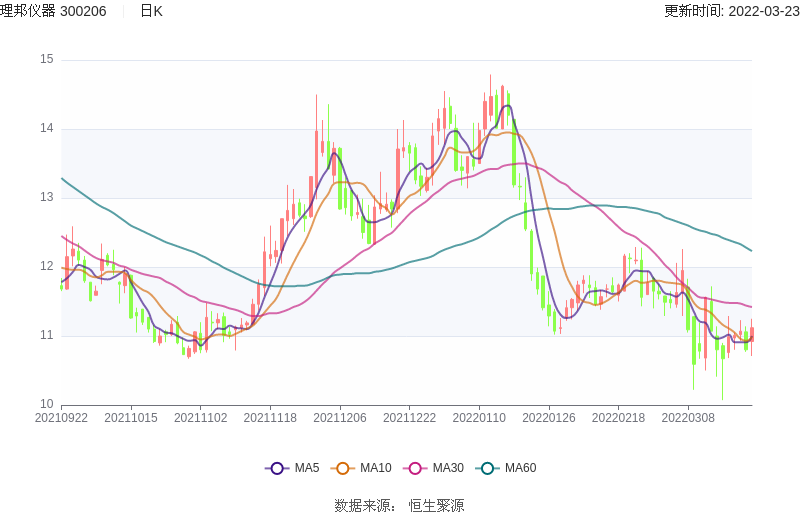Hide the MA10 series via its text label
The image size is (800, 517).
[376, 468]
